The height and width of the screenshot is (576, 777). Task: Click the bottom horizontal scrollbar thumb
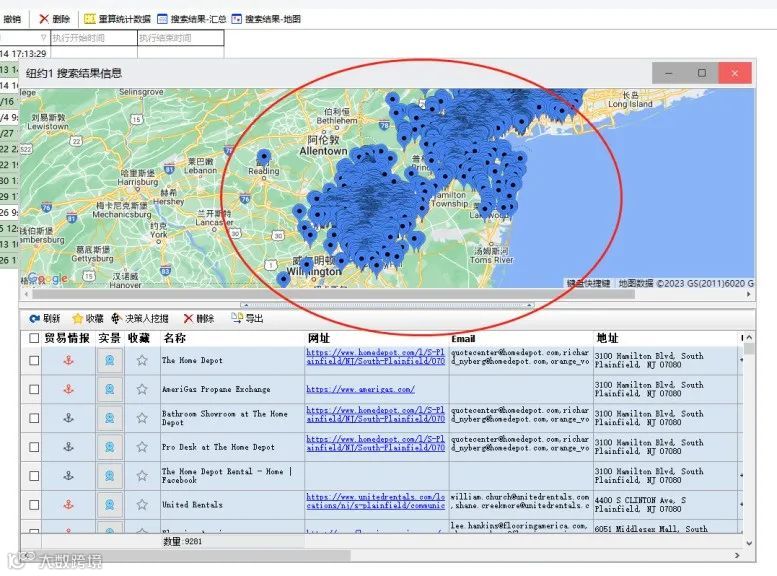[186, 556]
